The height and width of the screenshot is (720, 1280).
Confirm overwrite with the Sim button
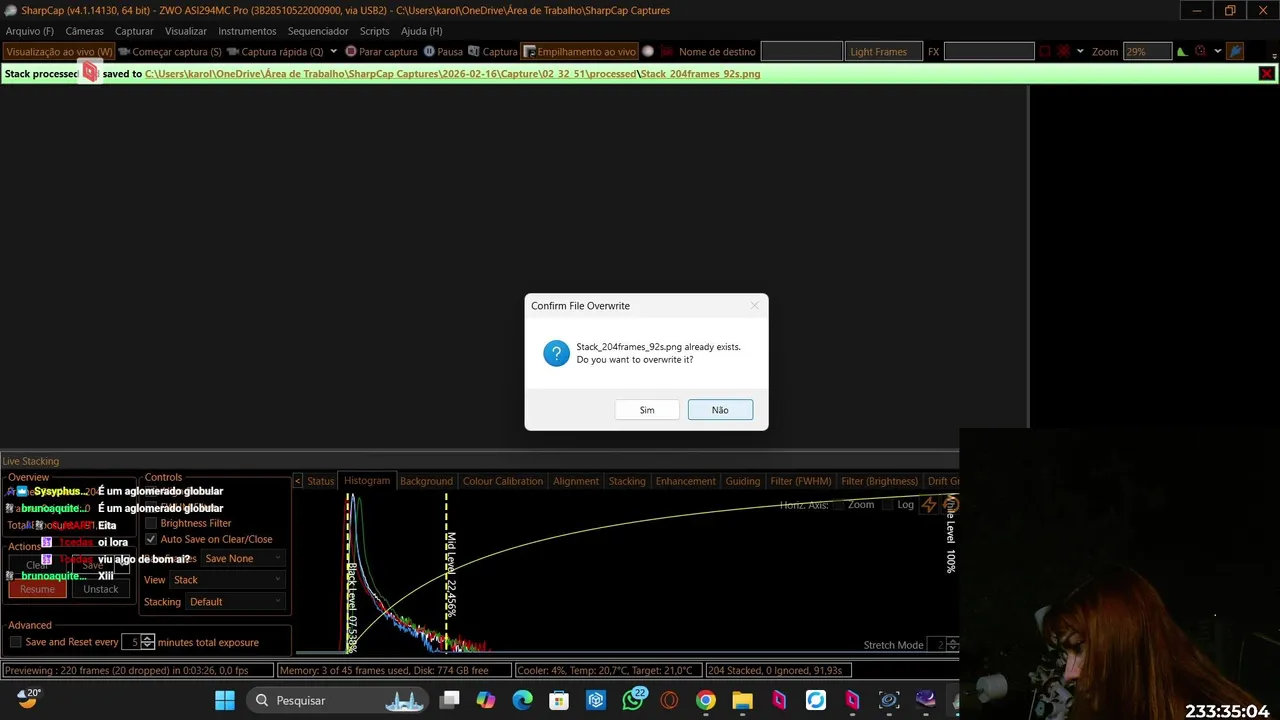click(647, 410)
